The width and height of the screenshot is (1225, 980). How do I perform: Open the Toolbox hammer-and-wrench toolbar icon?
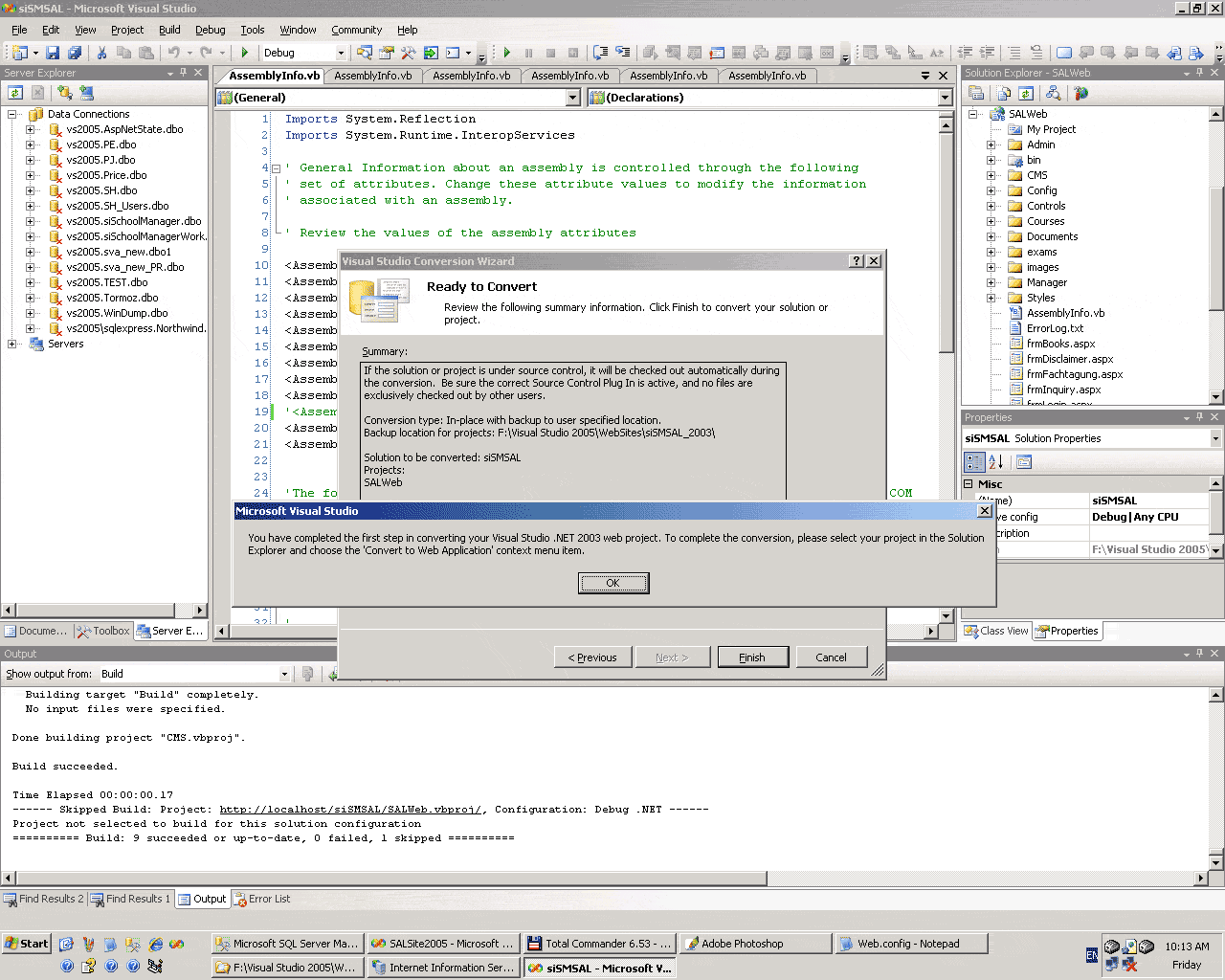pos(409,53)
